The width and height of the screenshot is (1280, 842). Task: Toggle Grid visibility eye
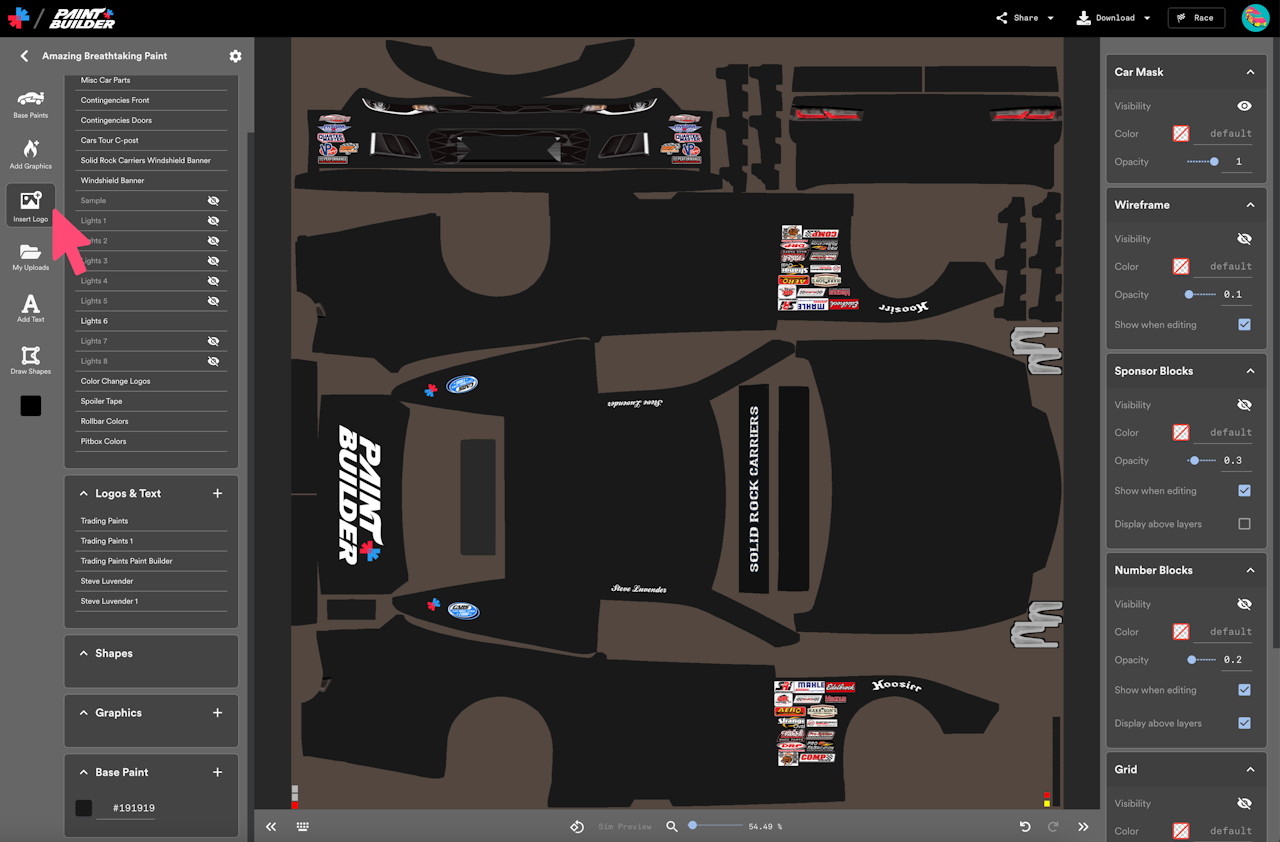click(x=1244, y=803)
